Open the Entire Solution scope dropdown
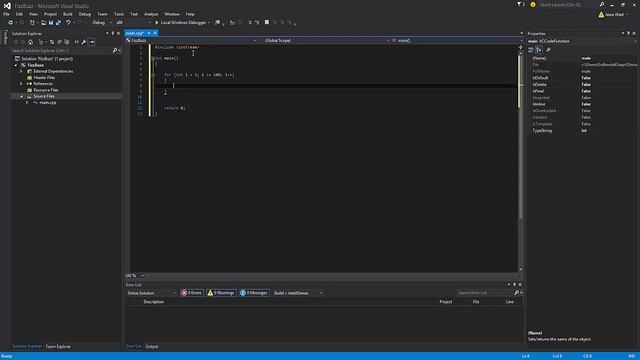 tap(151, 293)
